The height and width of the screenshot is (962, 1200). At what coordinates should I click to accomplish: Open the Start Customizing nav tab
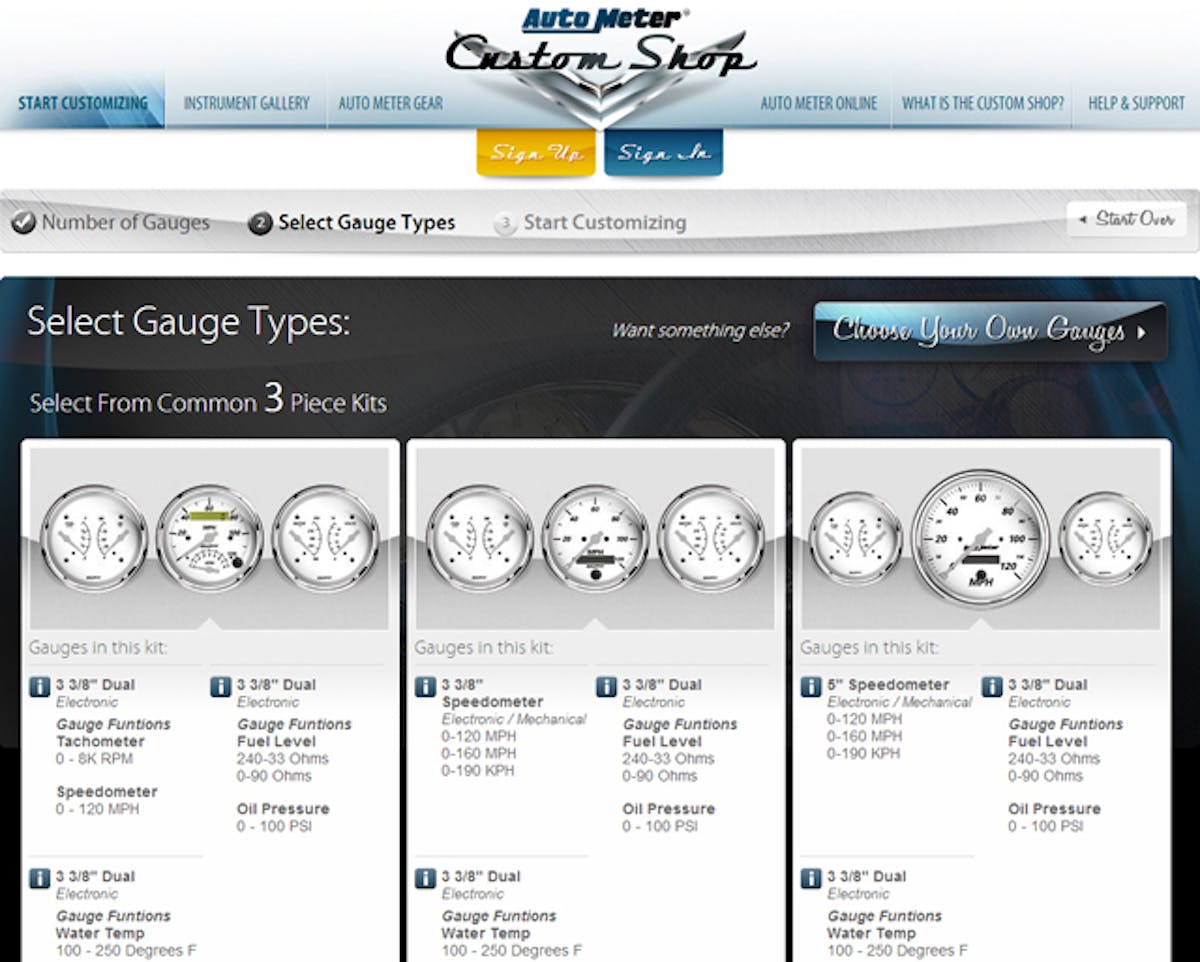point(82,103)
